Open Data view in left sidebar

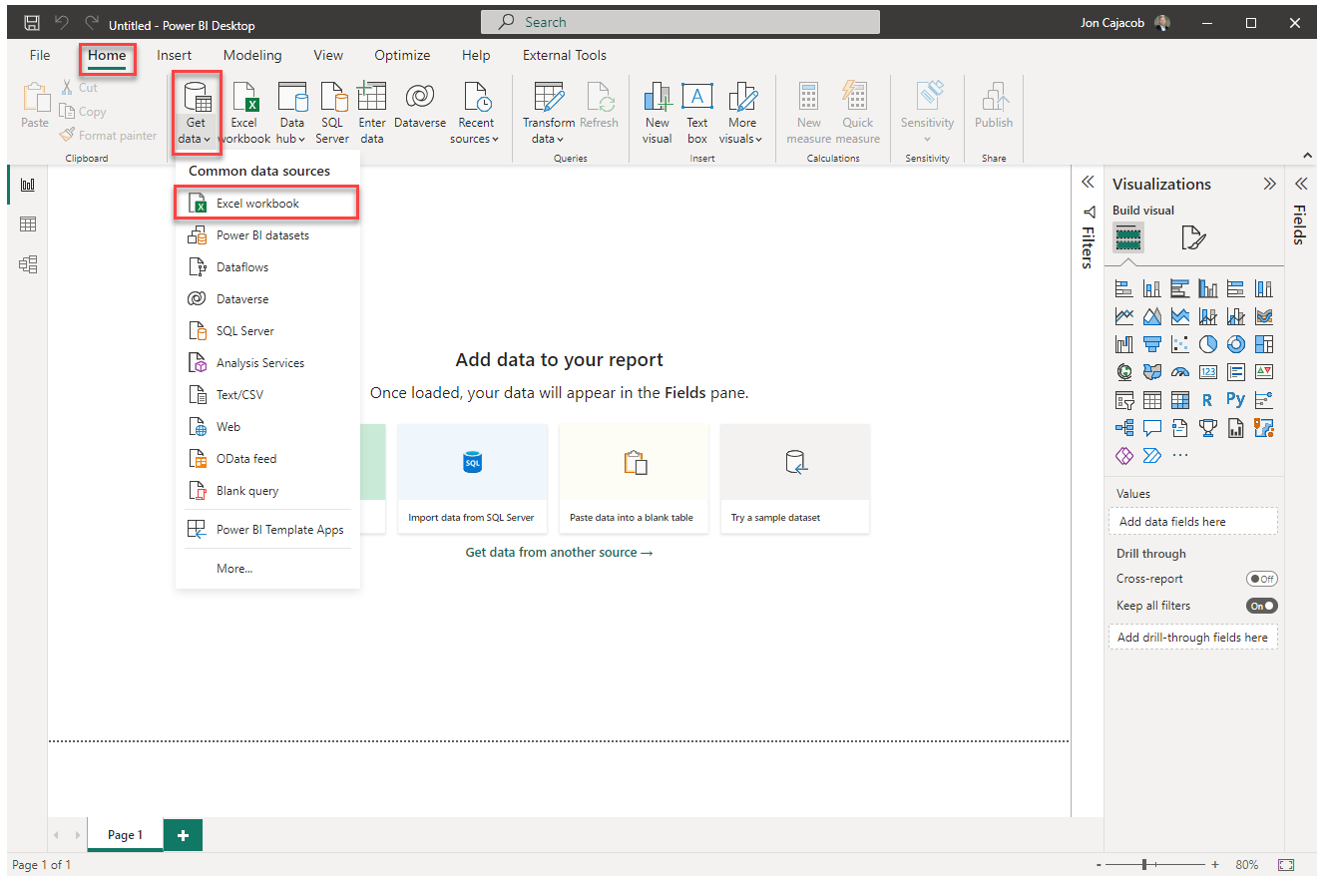(28, 225)
